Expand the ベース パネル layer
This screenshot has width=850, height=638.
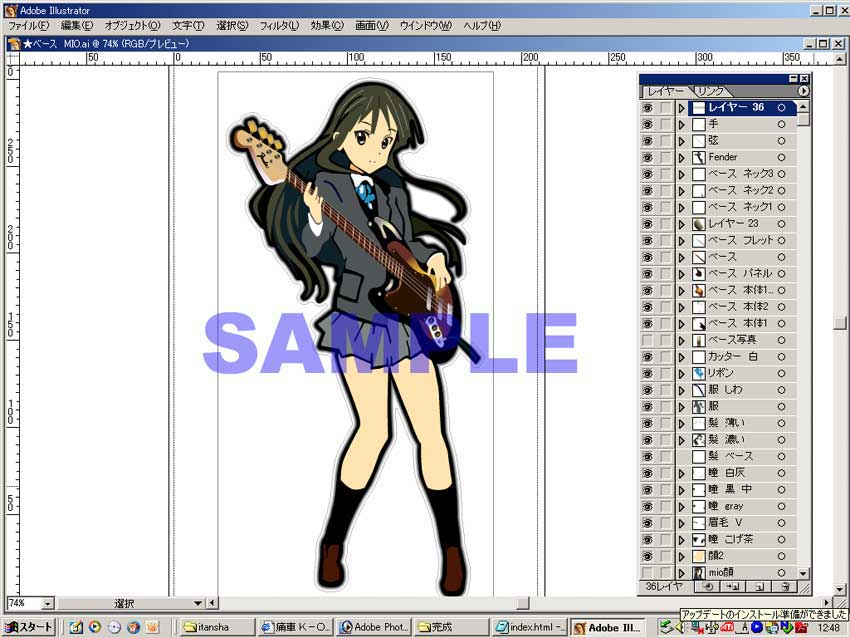(682, 274)
